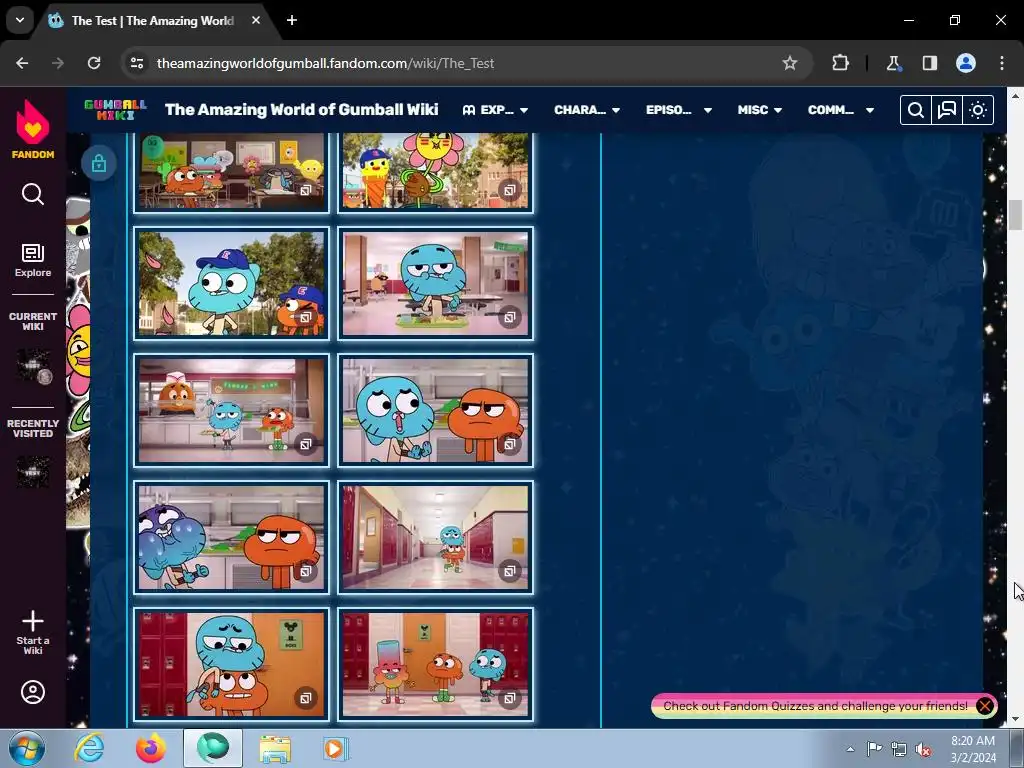1024x768 pixels.
Task: Open the Chrome profile avatar
Action: (966, 63)
